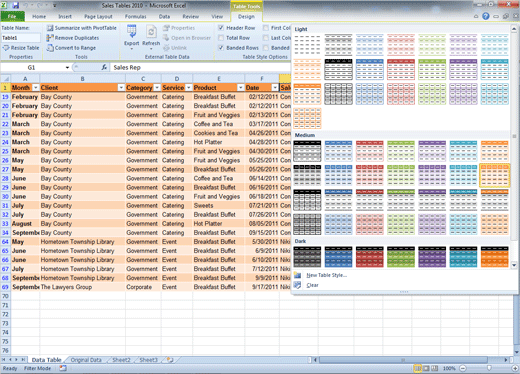The height and width of the screenshot is (374, 520).
Task: Click the Refresh table data icon
Action: [x=151, y=32]
